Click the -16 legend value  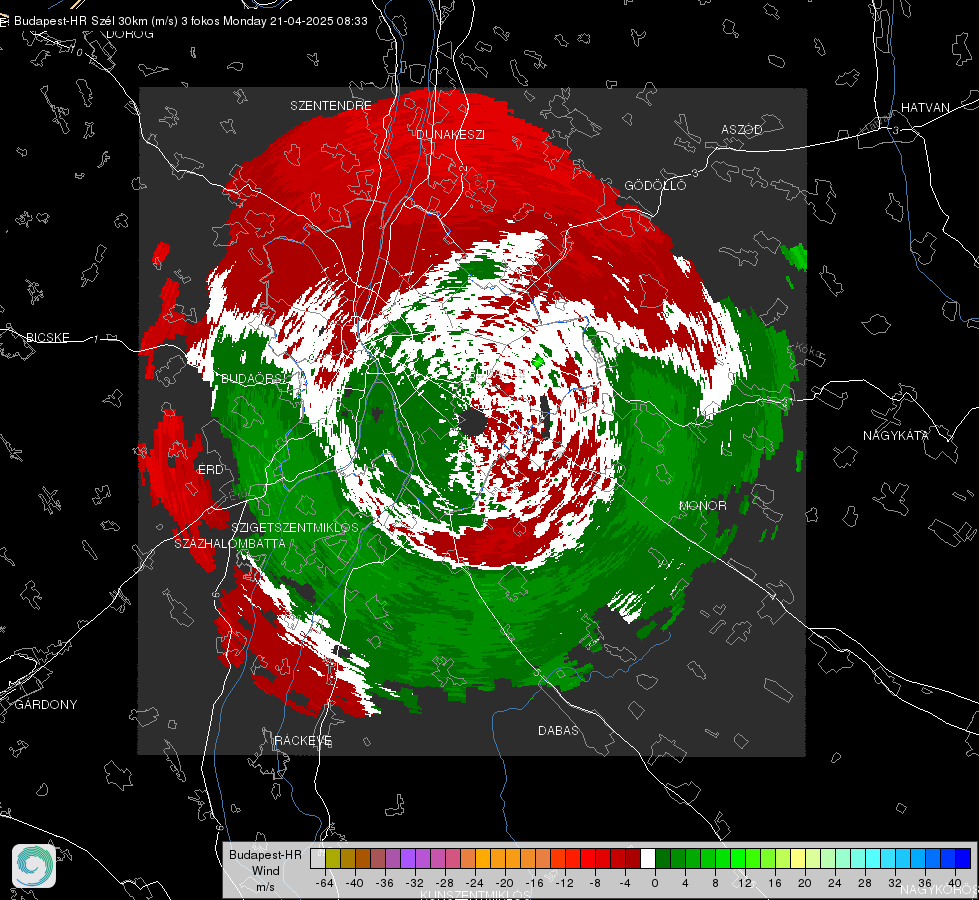[534, 884]
